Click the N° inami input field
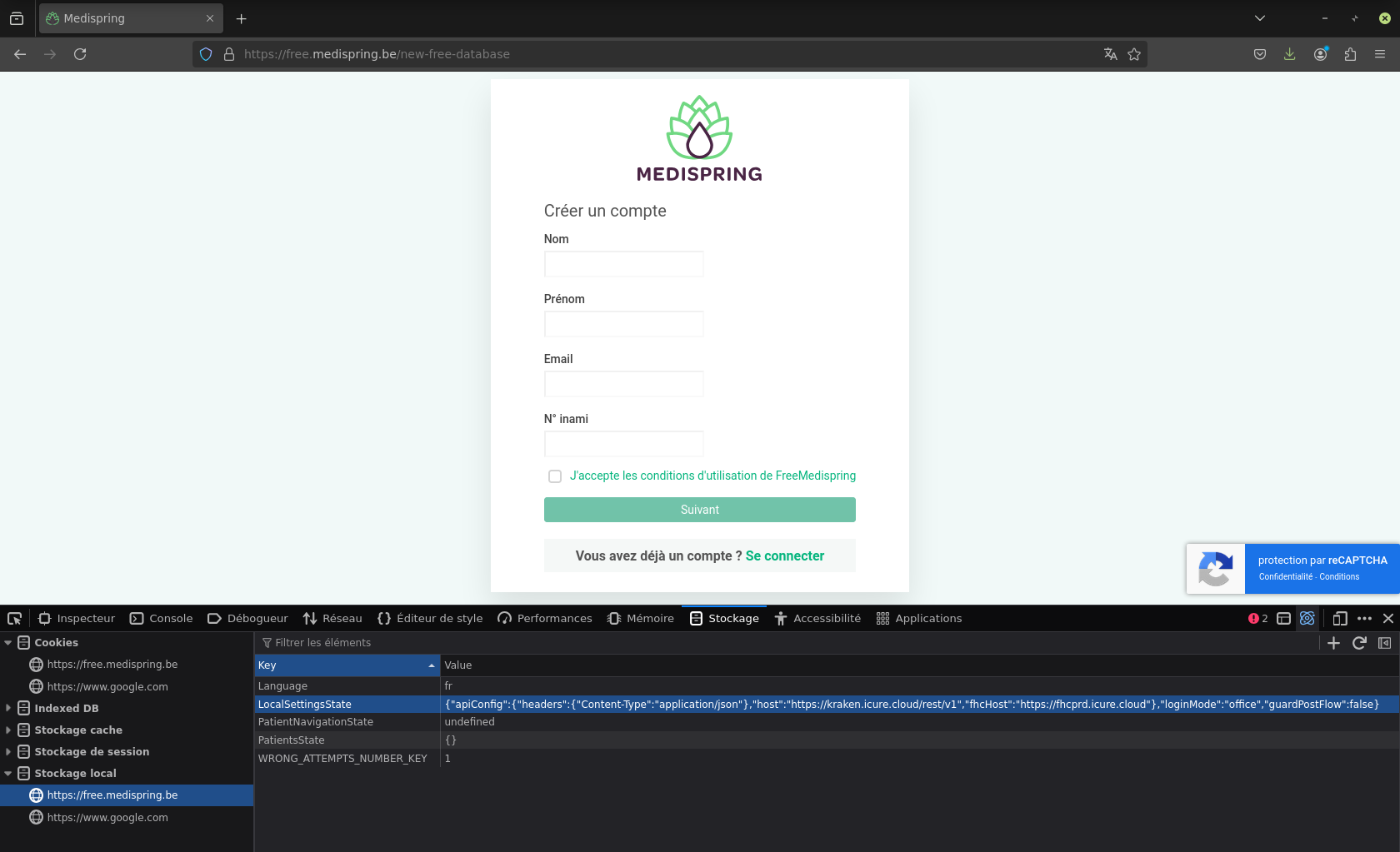The height and width of the screenshot is (852, 1400). coord(624,444)
